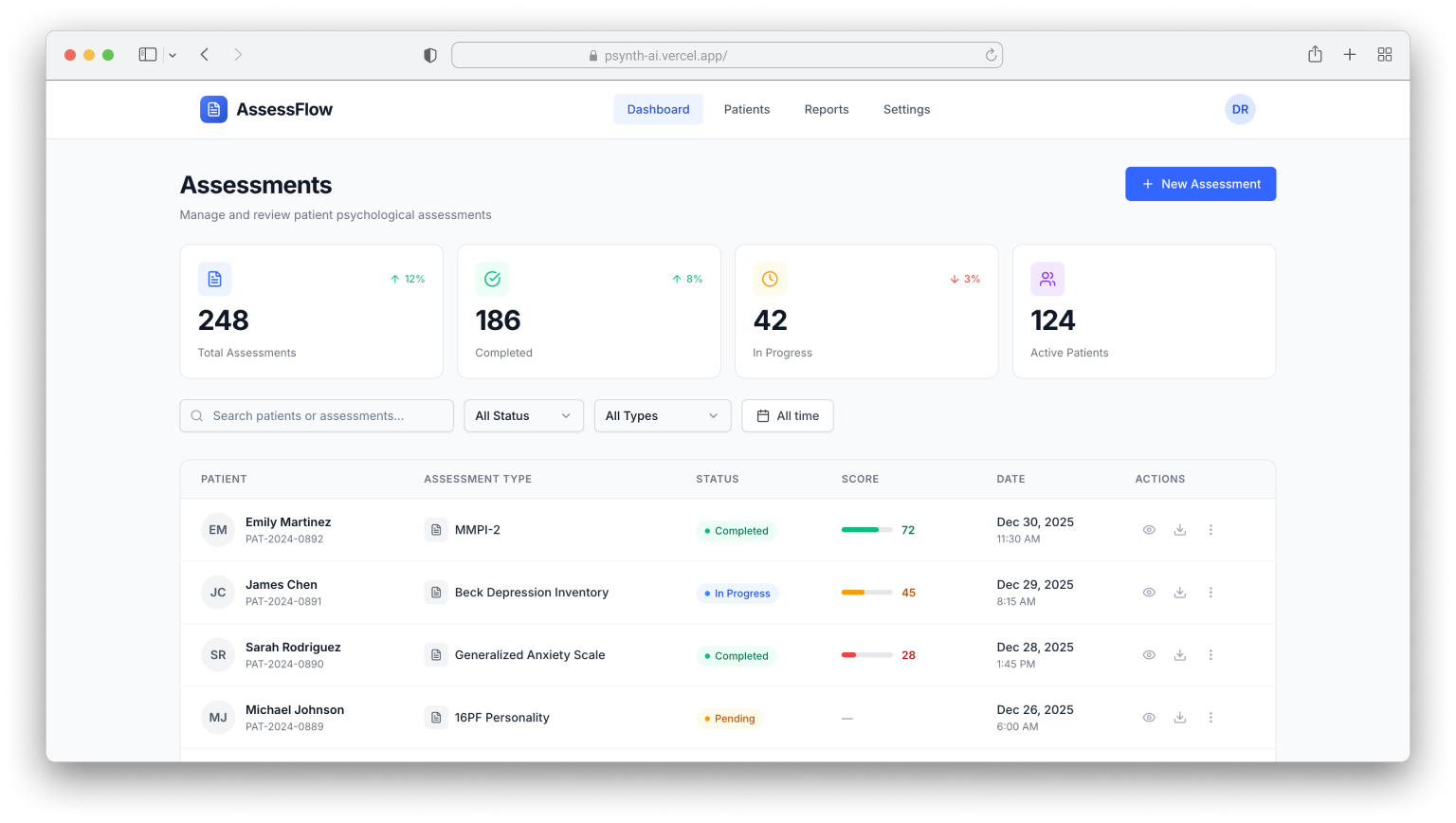Switch to the Patients tab
The width and height of the screenshot is (1456, 823).
coord(746,109)
